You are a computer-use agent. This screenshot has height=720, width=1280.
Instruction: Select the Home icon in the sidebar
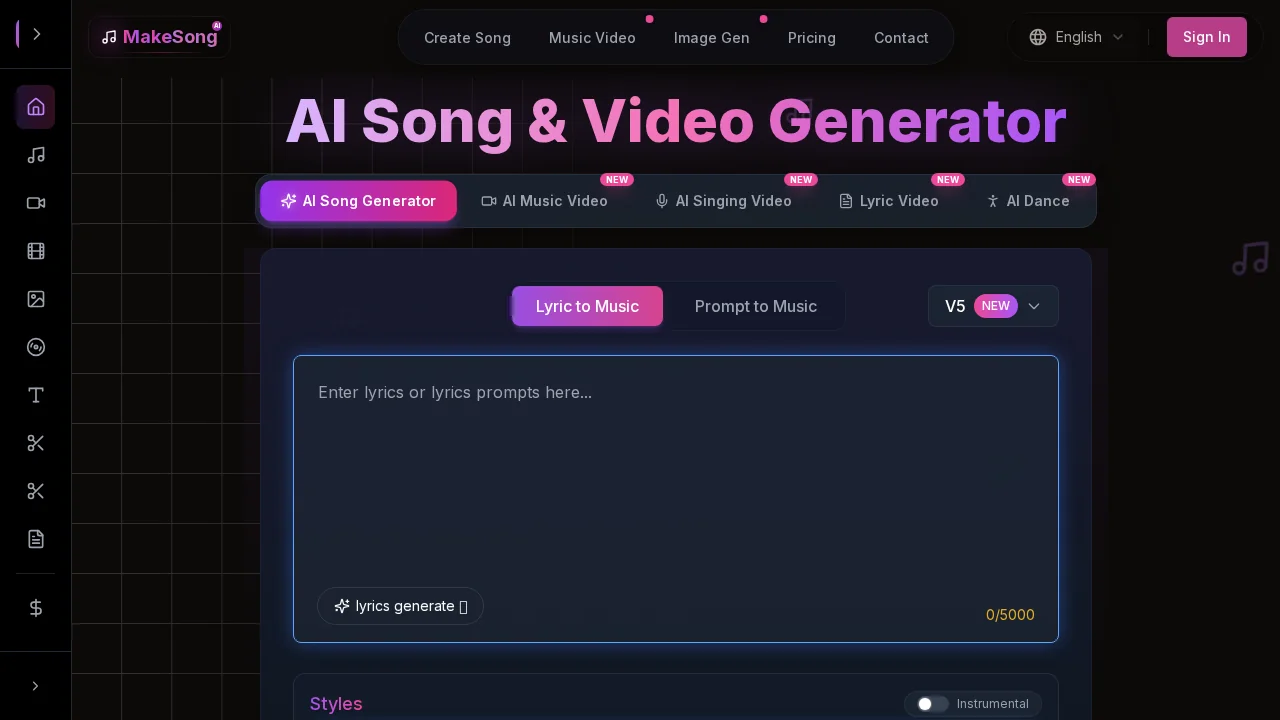[x=36, y=107]
